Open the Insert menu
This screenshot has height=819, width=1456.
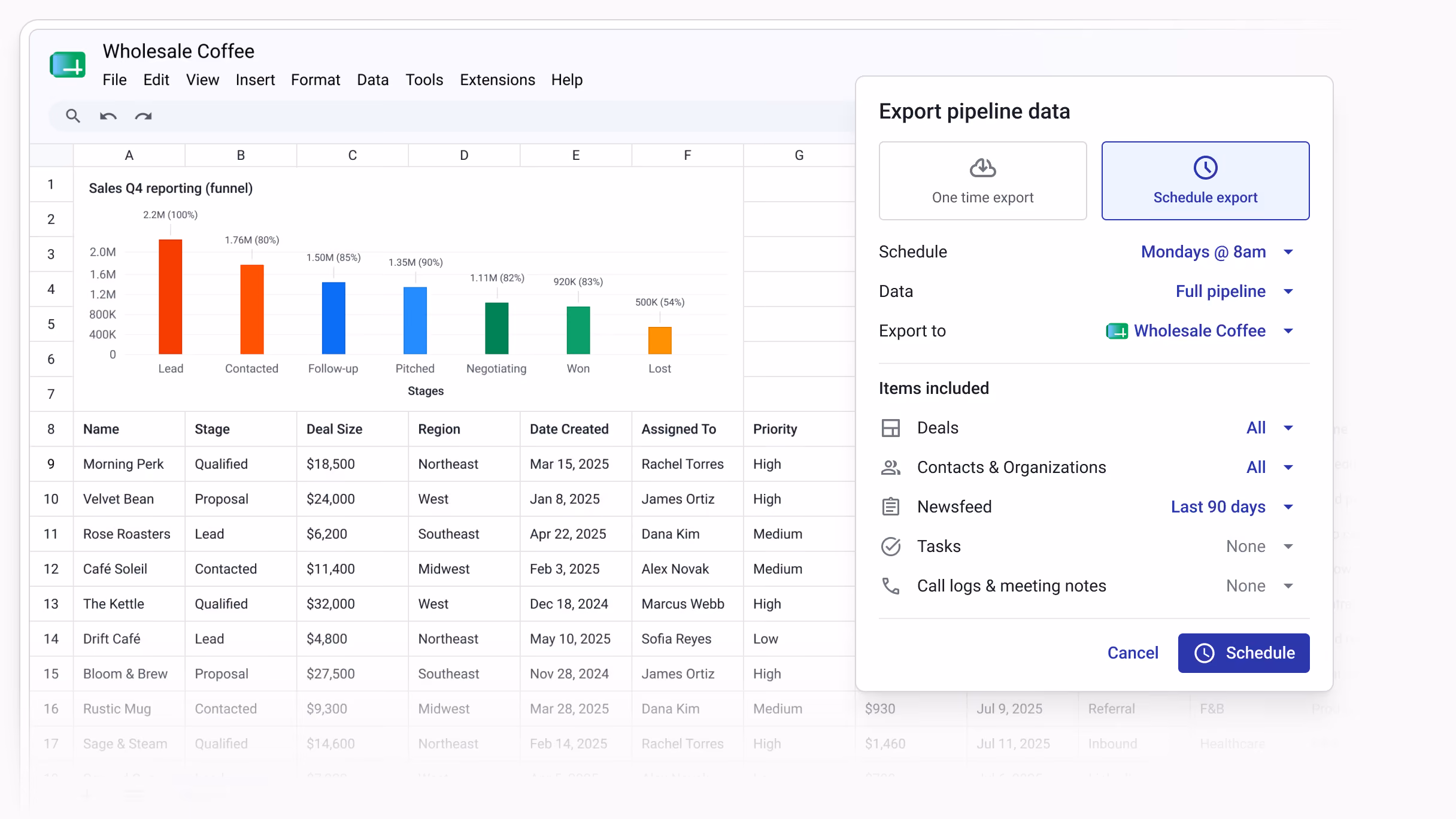coord(255,80)
